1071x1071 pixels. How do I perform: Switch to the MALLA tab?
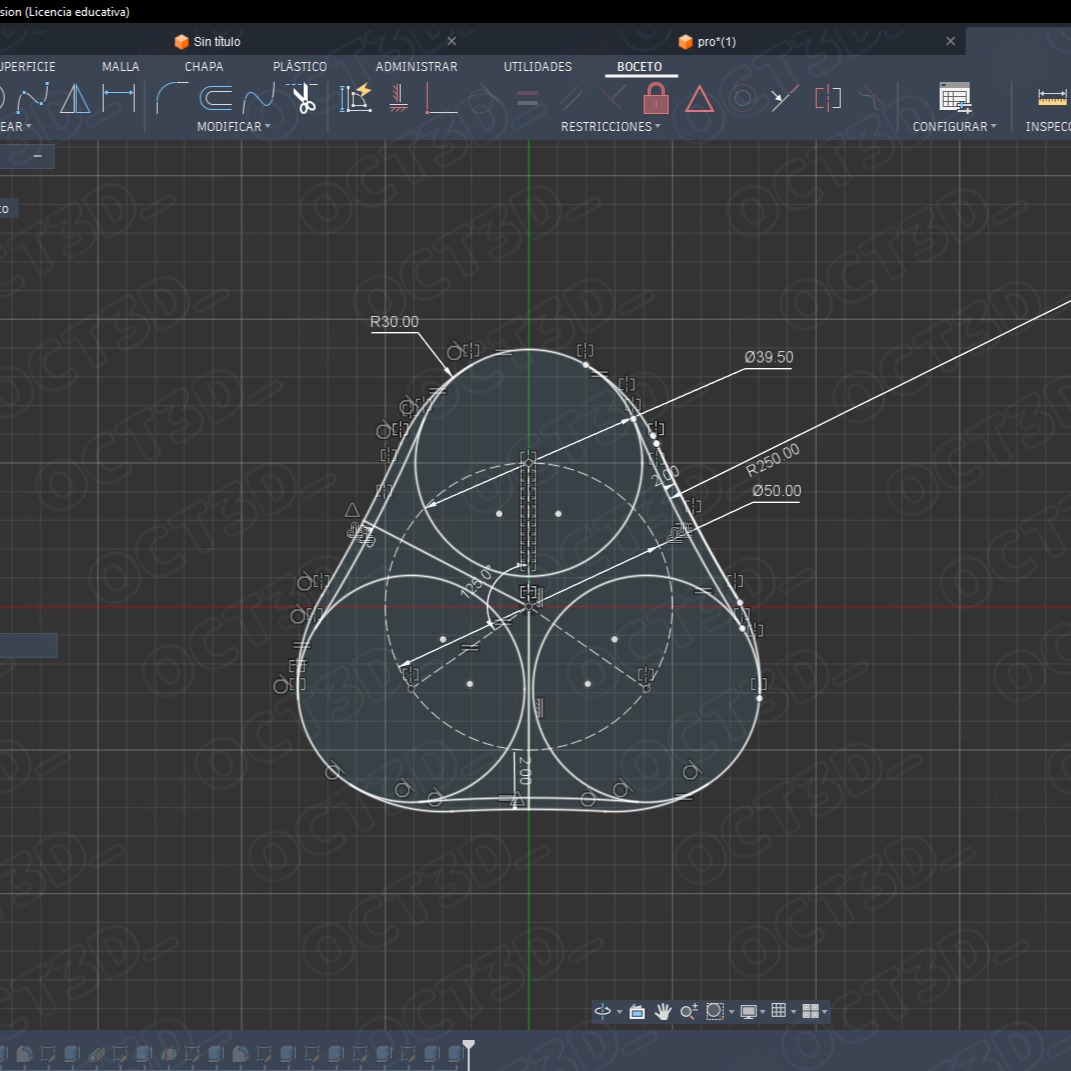coord(120,66)
